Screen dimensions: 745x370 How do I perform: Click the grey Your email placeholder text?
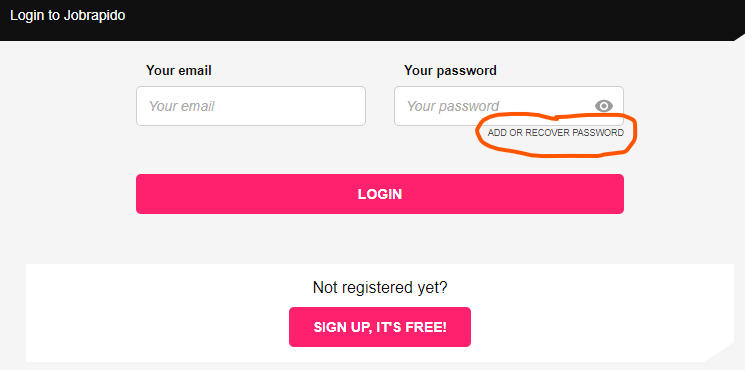181,106
